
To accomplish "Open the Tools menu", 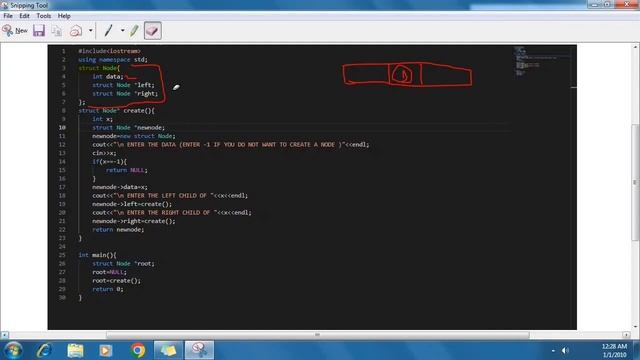I will click(x=44, y=16).
